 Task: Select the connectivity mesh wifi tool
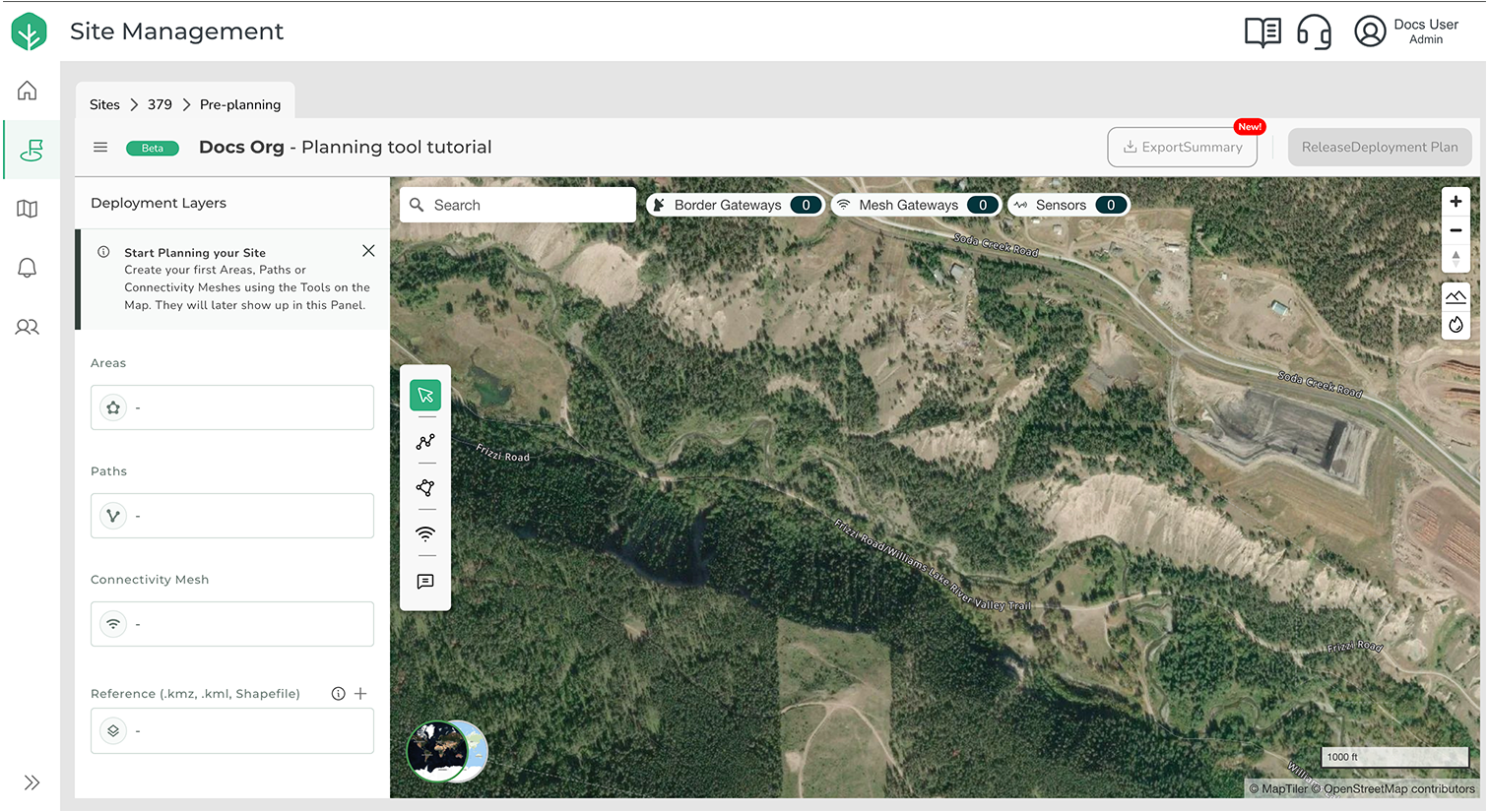[425, 534]
